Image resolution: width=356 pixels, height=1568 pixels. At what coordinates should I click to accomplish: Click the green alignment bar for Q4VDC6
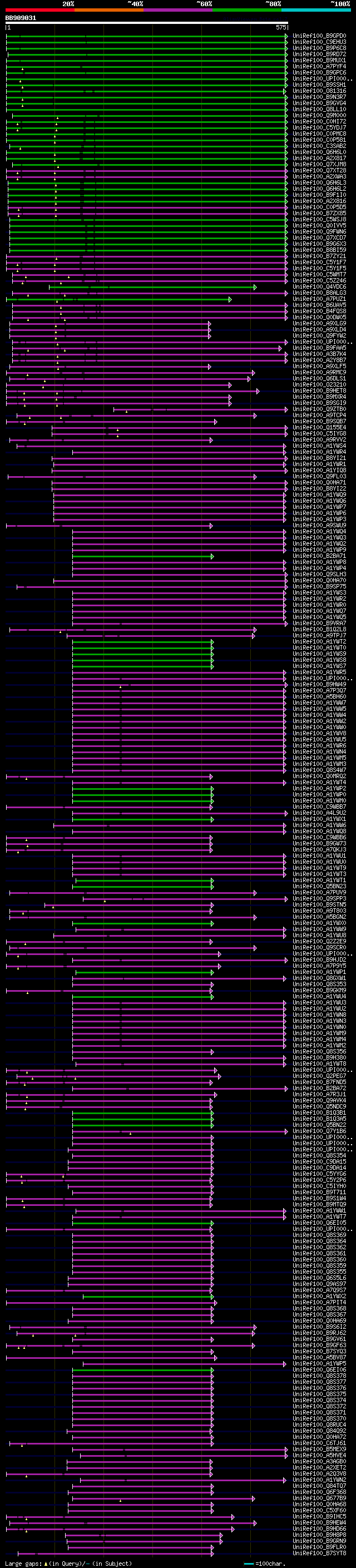click(153, 288)
